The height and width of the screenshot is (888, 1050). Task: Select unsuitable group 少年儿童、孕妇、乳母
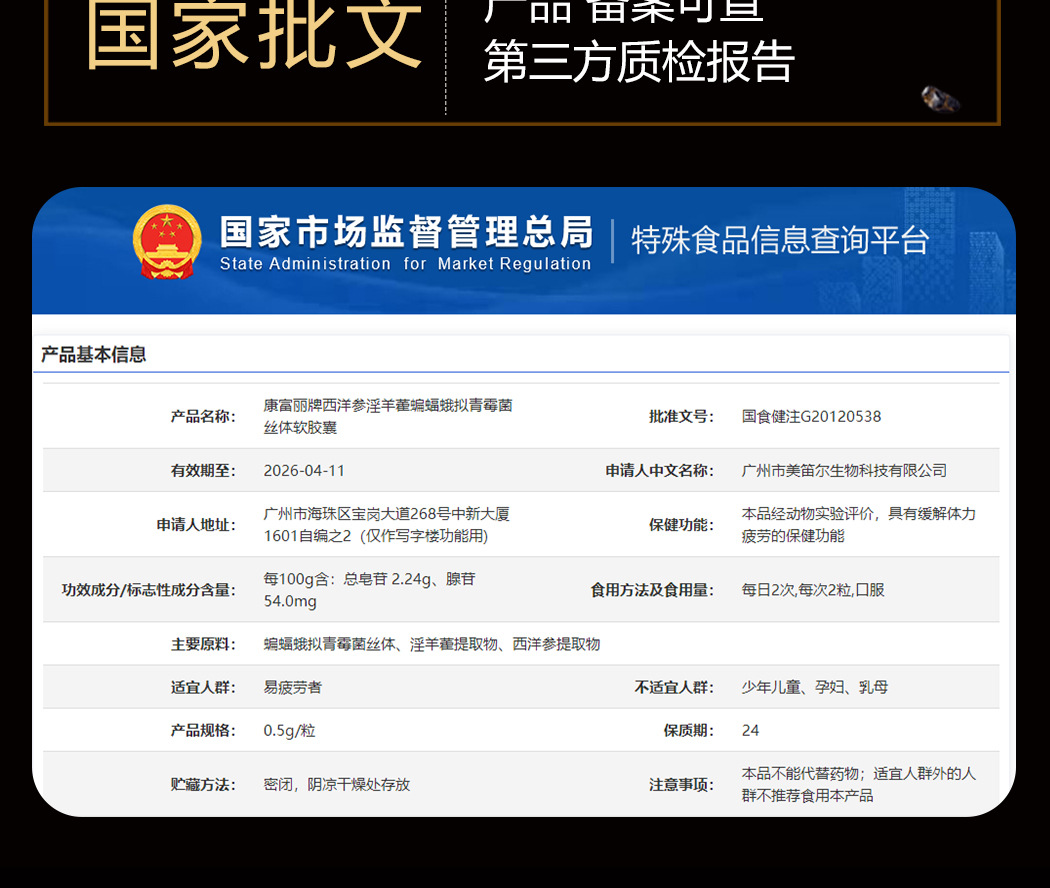[x=815, y=687]
